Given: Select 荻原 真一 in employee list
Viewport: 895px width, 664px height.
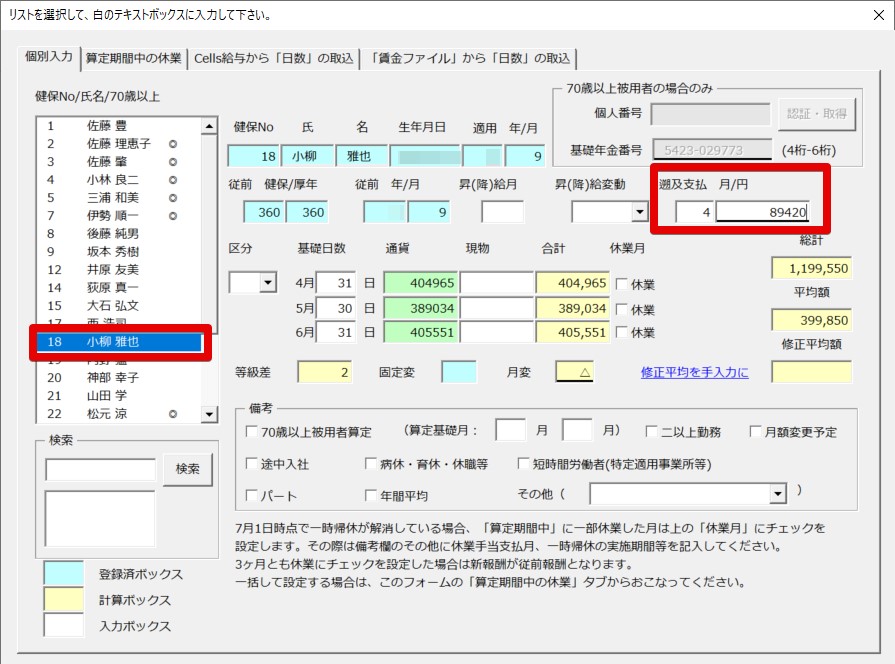Looking at the screenshot, I should tap(118, 288).
